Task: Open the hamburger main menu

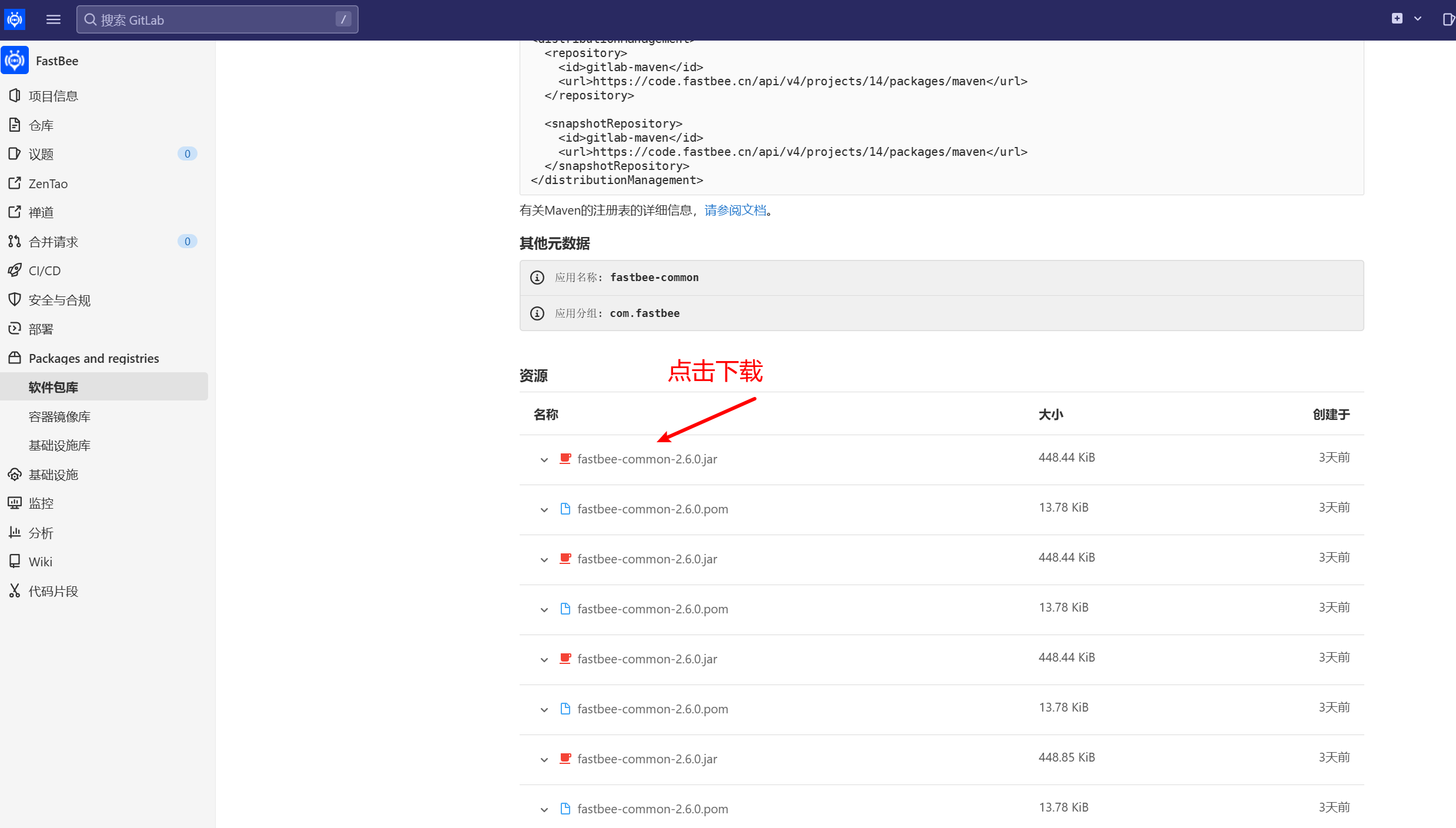Action: 53,19
